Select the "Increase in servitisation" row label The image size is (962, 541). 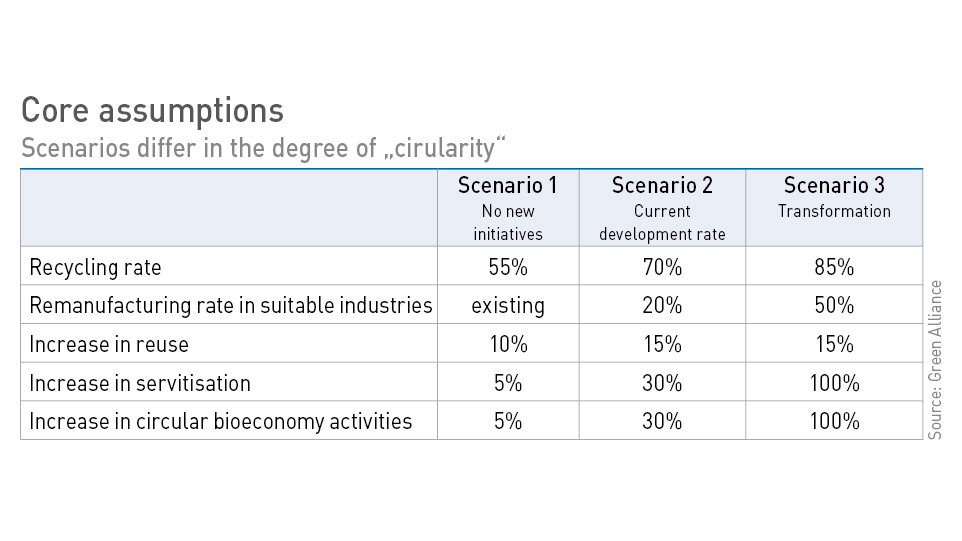click(x=140, y=383)
